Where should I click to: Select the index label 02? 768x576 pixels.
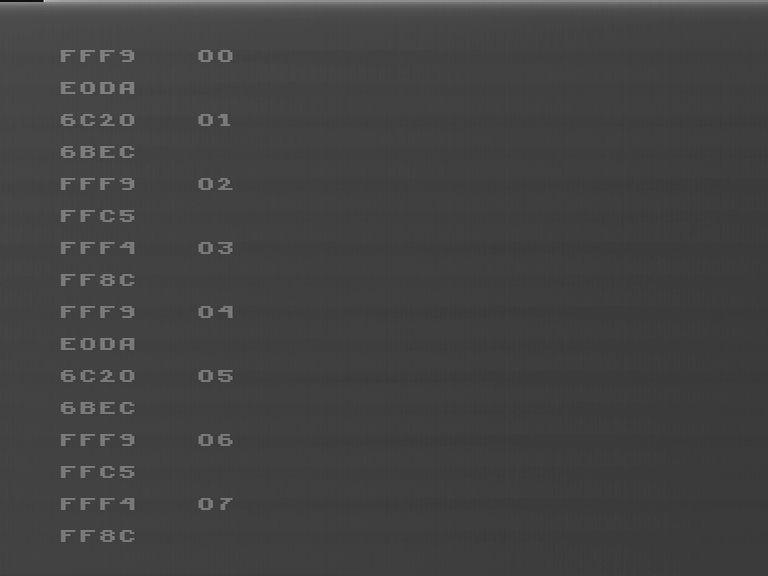coord(216,184)
